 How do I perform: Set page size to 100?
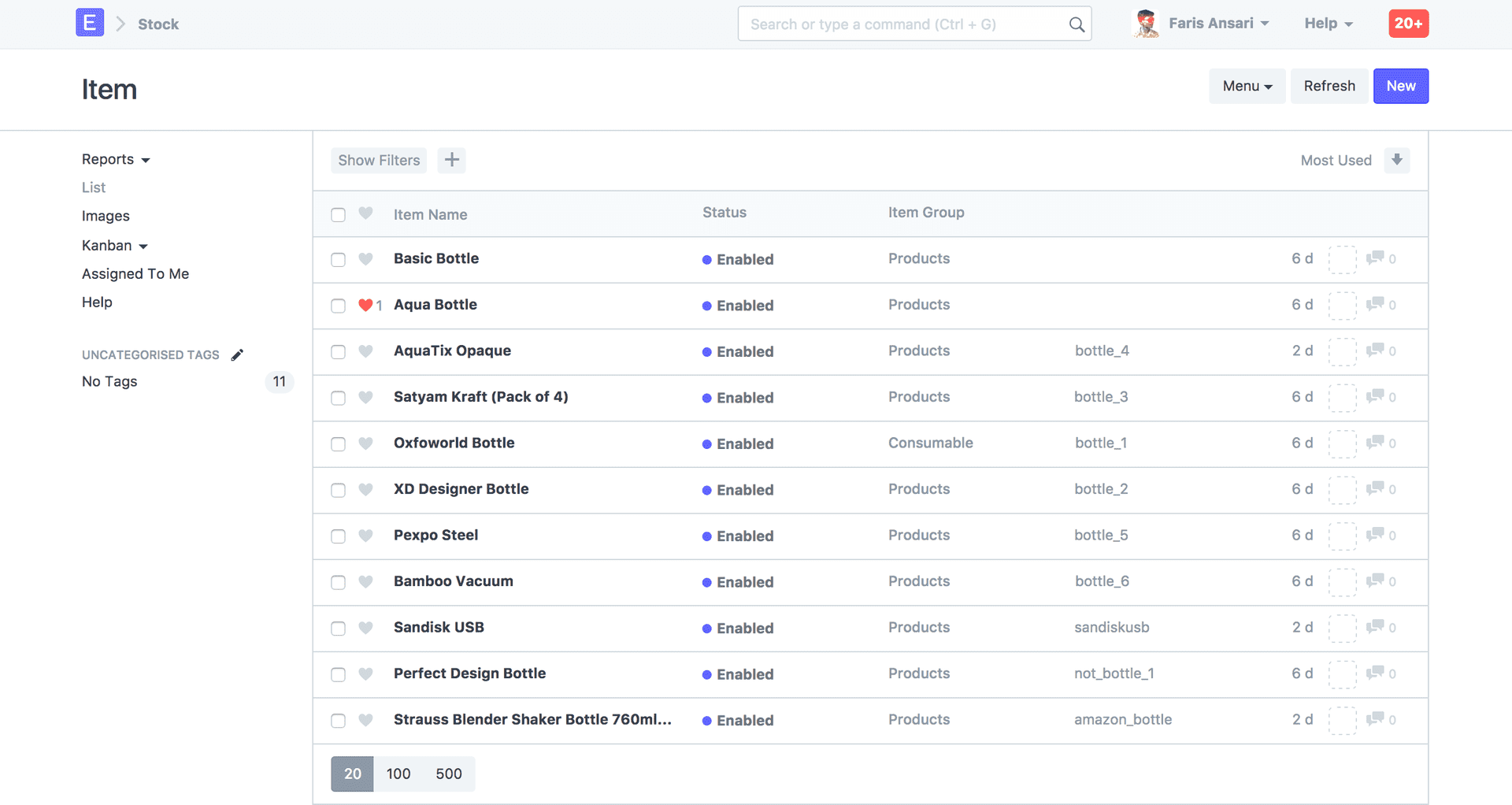[x=398, y=773]
